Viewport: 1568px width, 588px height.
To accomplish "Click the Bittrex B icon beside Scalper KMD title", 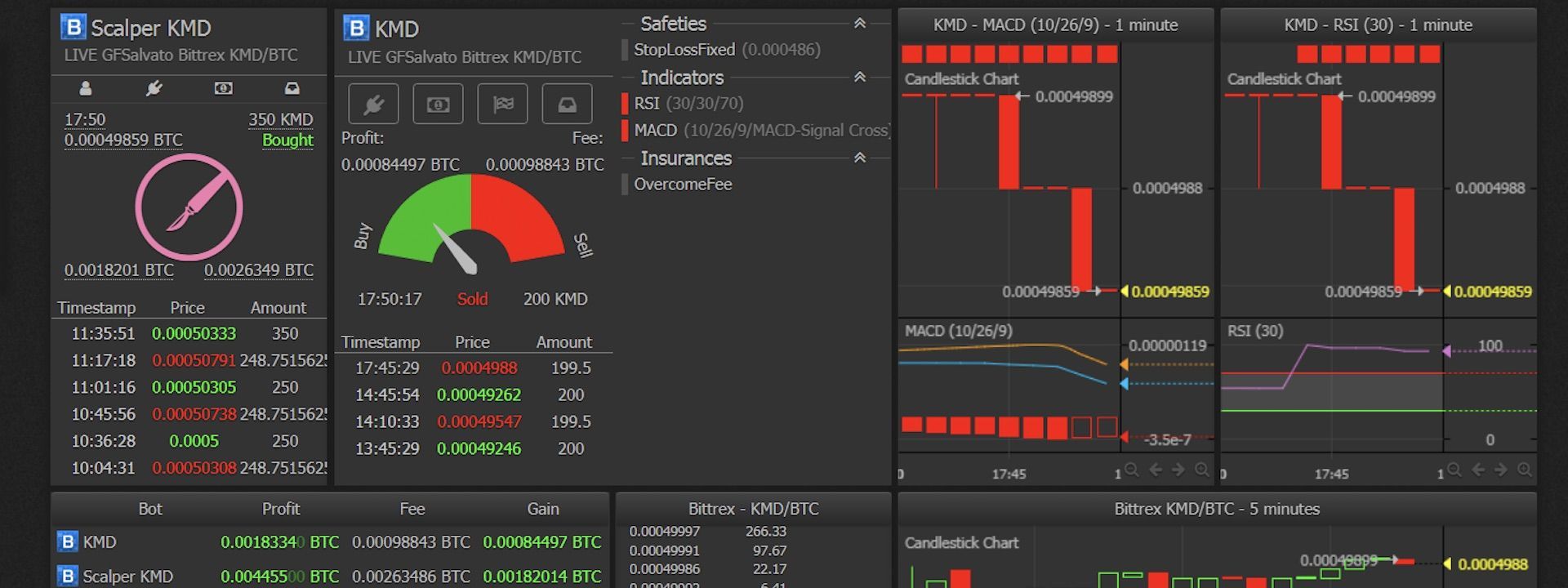I will click(x=73, y=27).
